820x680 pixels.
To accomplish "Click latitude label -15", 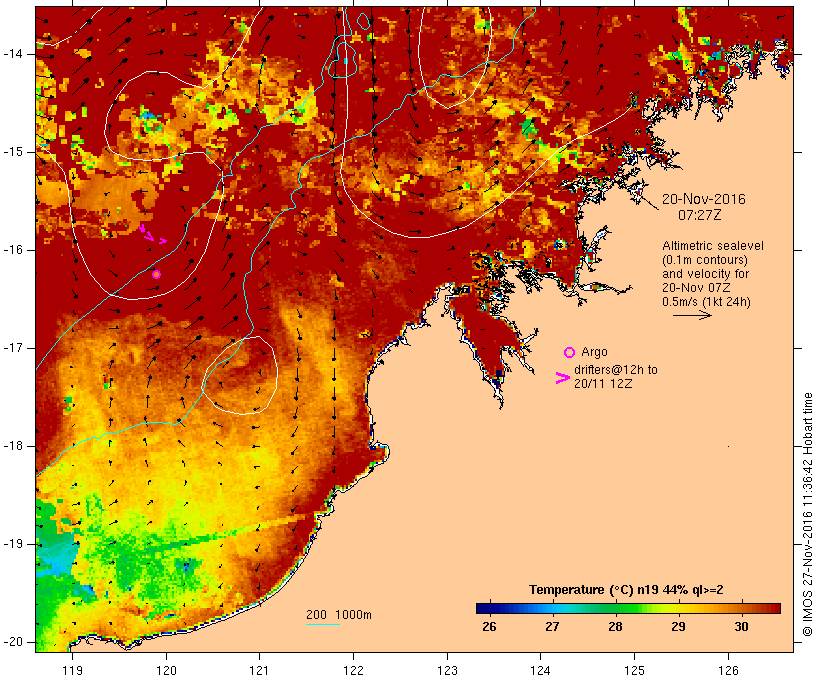I will 13,152.
